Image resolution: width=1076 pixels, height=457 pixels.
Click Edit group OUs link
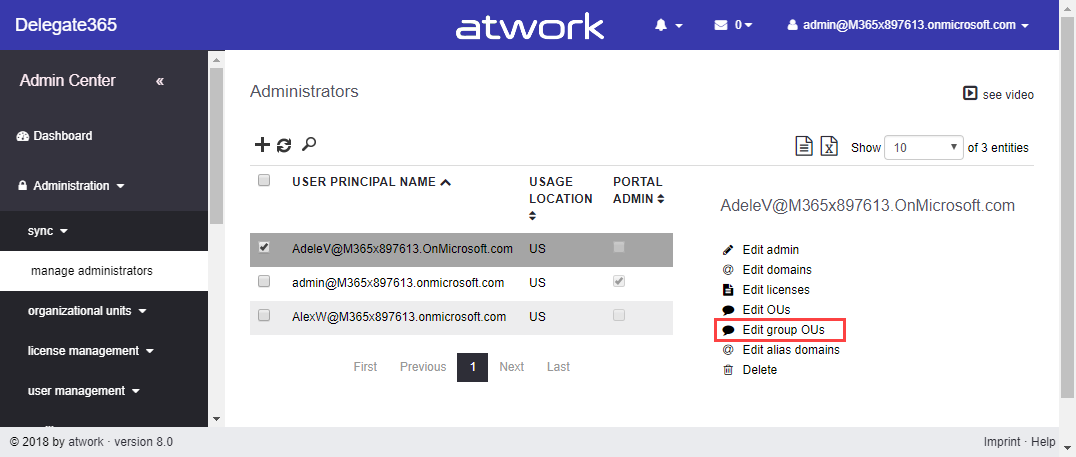point(783,330)
